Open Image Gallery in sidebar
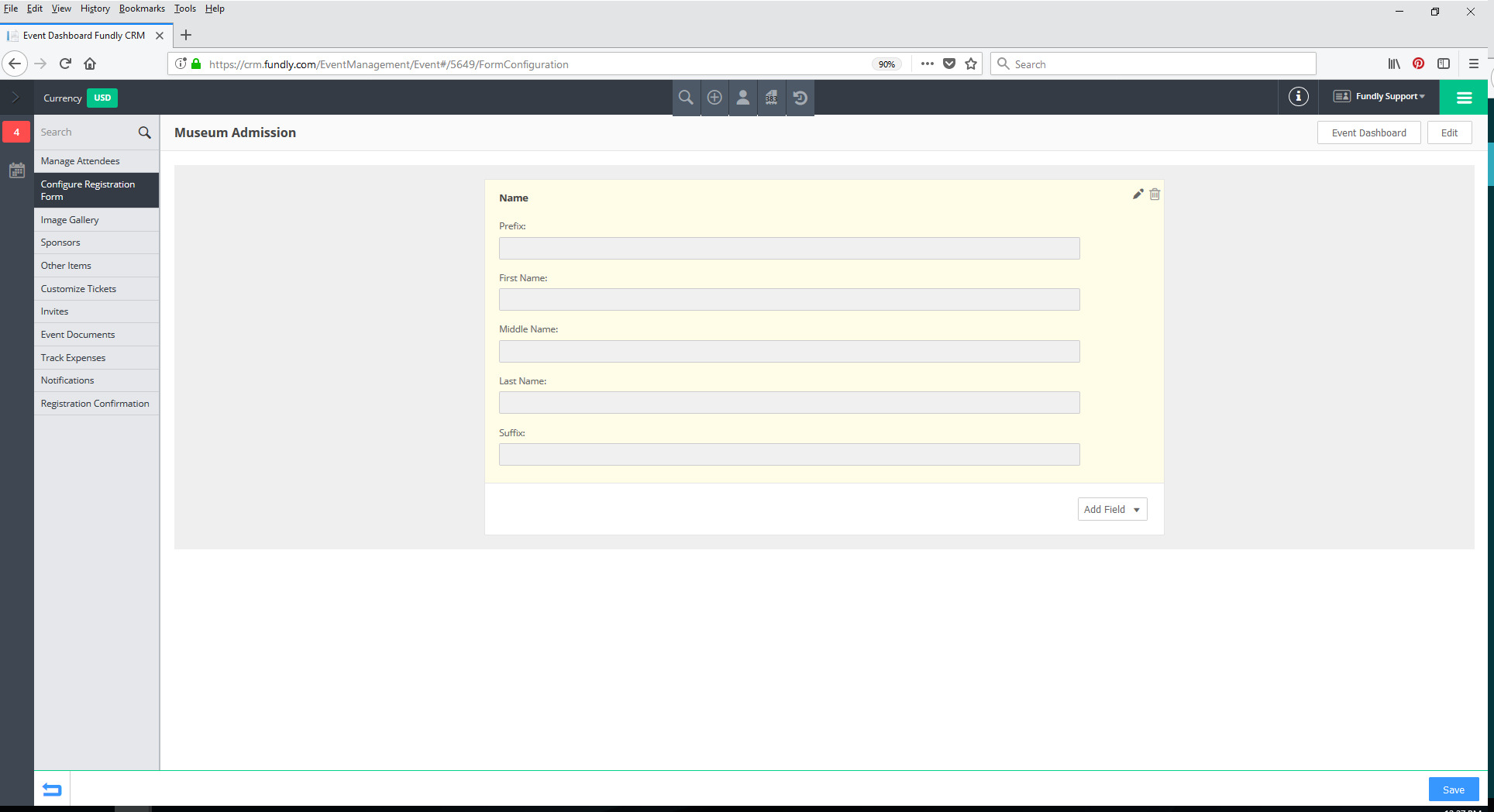The width and height of the screenshot is (1494, 812). click(x=96, y=220)
